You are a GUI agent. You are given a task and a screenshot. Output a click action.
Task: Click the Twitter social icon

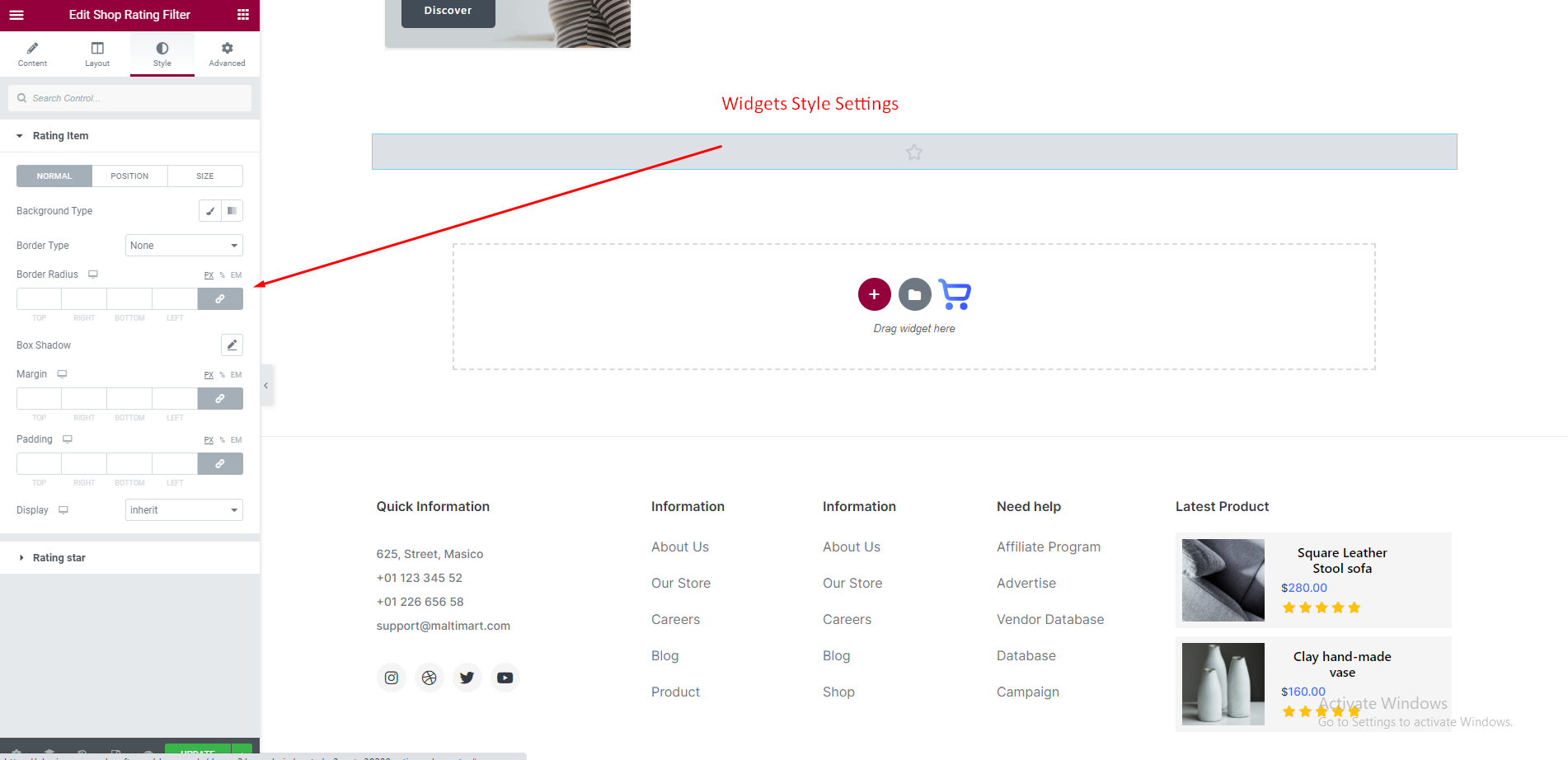pyautogui.click(x=467, y=678)
